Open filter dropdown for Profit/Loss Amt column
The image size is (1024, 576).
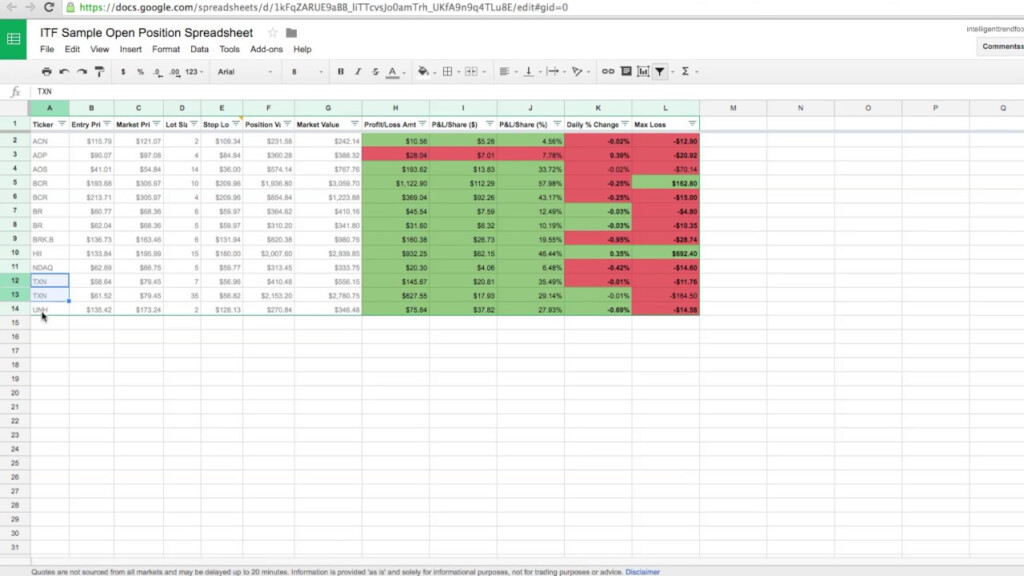tap(423, 124)
